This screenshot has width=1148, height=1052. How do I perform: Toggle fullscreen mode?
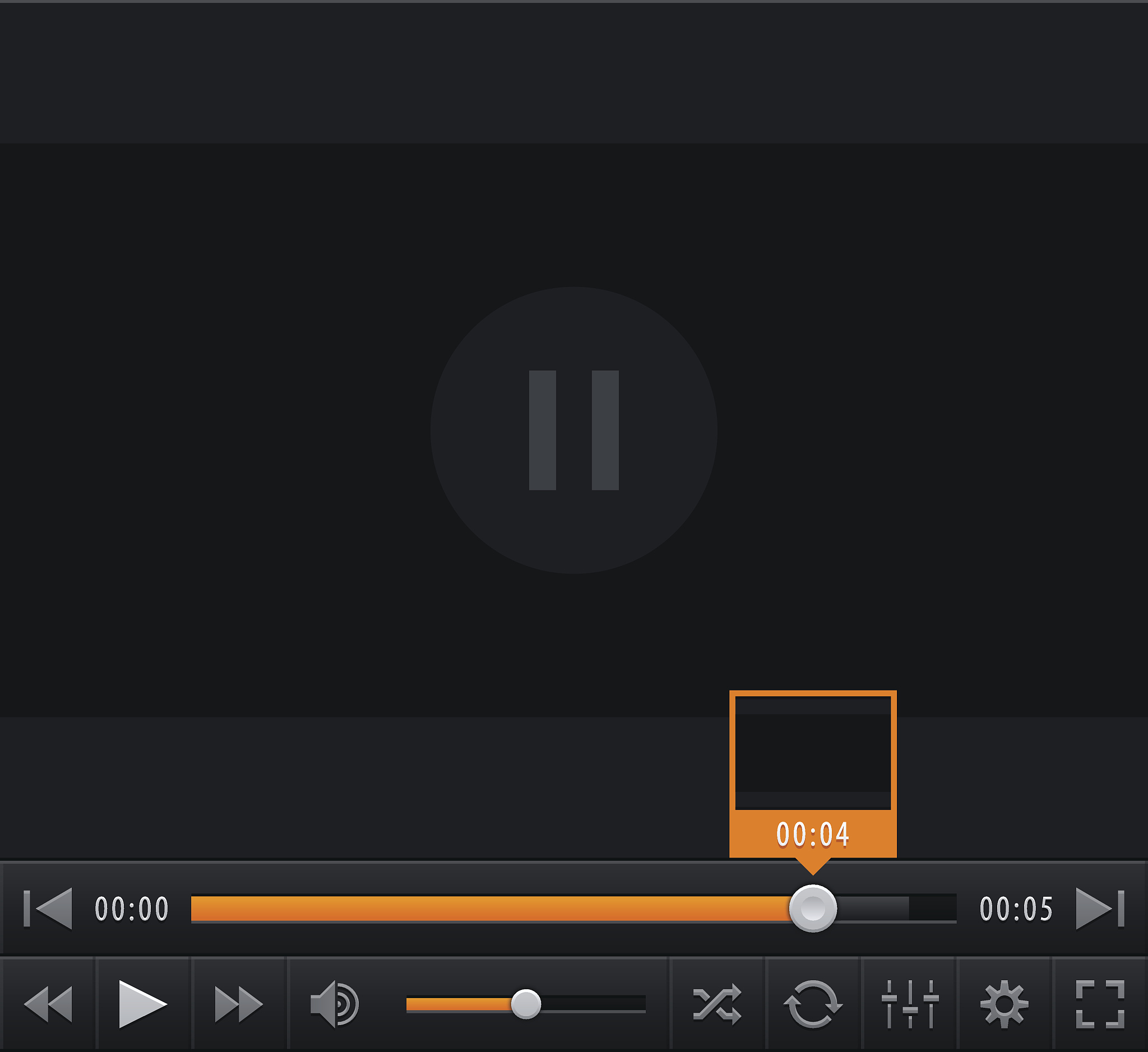click(x=1100, y=1004)
